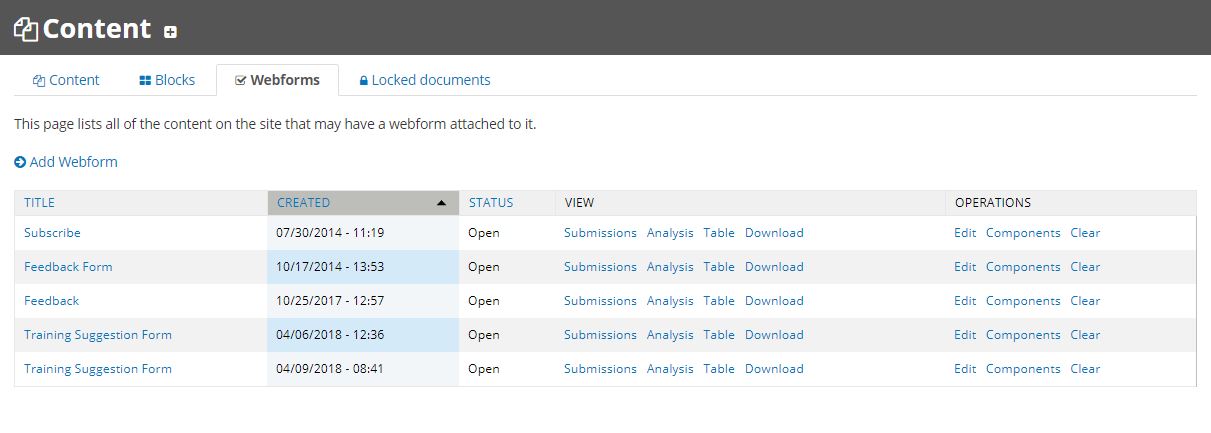The image size is (1211, 433).
Task: Download results for Feedback 10/25/2017 row
Action: (x=774, y=301)
